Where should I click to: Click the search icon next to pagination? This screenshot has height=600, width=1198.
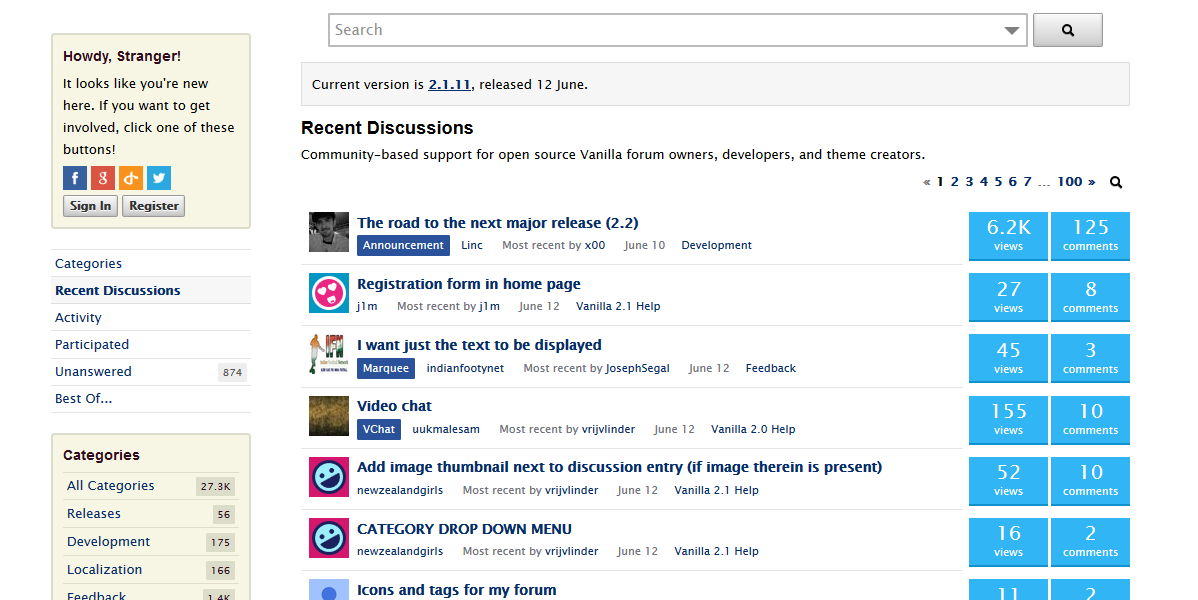[1116, 182]
